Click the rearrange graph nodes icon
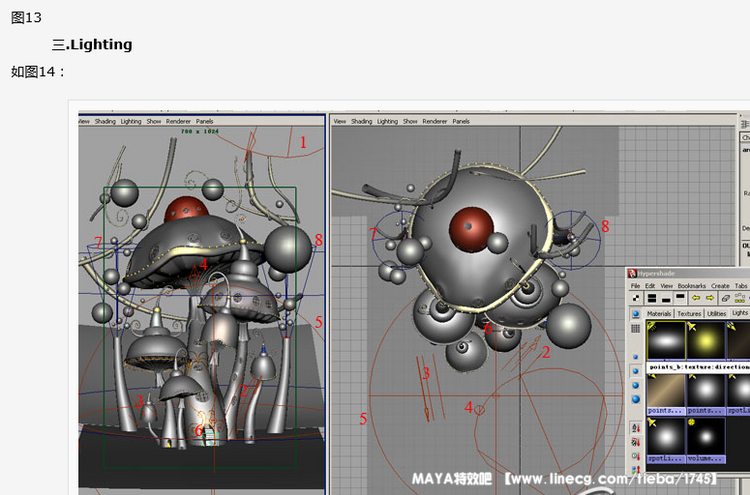 (739, 298)
